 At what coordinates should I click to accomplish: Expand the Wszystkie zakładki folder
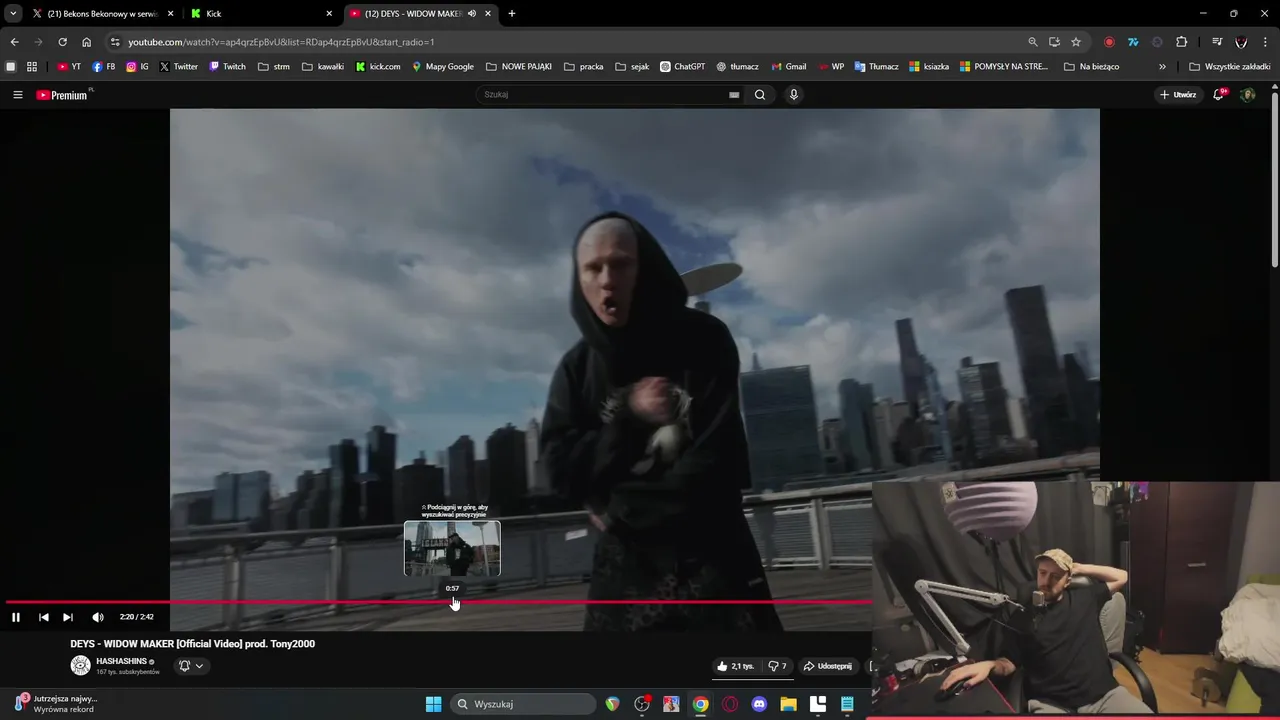click(x=1230, y=67)
